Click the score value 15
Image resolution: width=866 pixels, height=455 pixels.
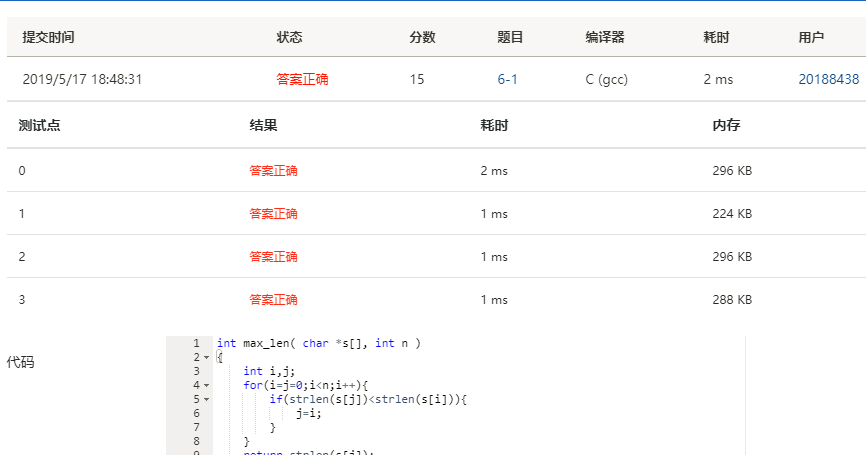pyautogui.click(x=417, y=80)
